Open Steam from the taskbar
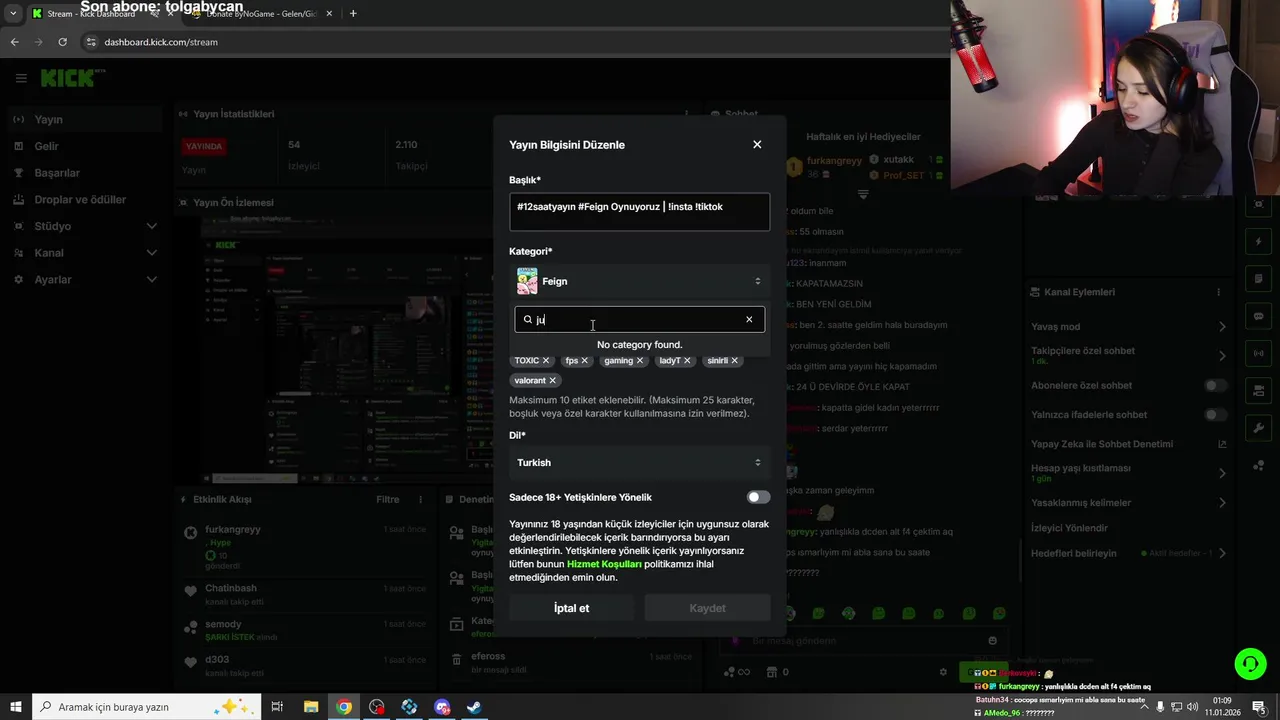1280x720 pixels. point(475,707)
